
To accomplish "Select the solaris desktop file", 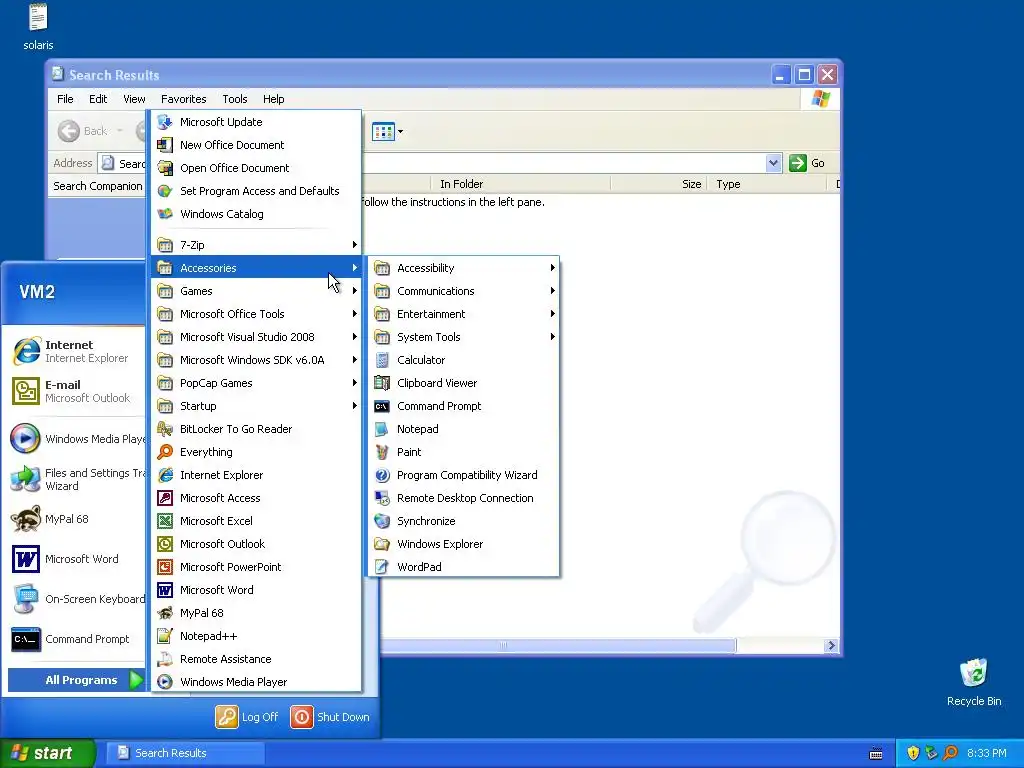I will pyautogui.click(x=38, y=27).
